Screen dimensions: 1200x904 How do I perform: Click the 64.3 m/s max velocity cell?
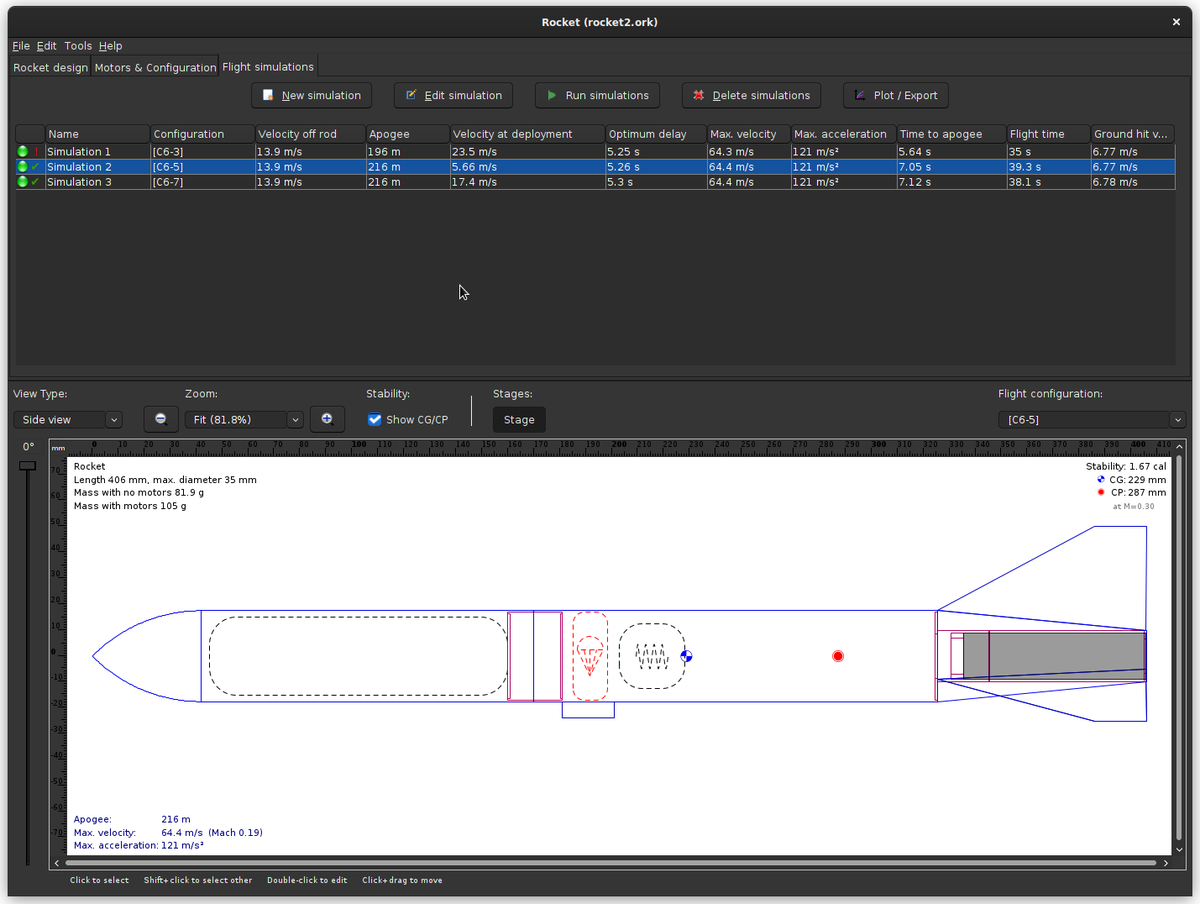(x=748, y=152)
